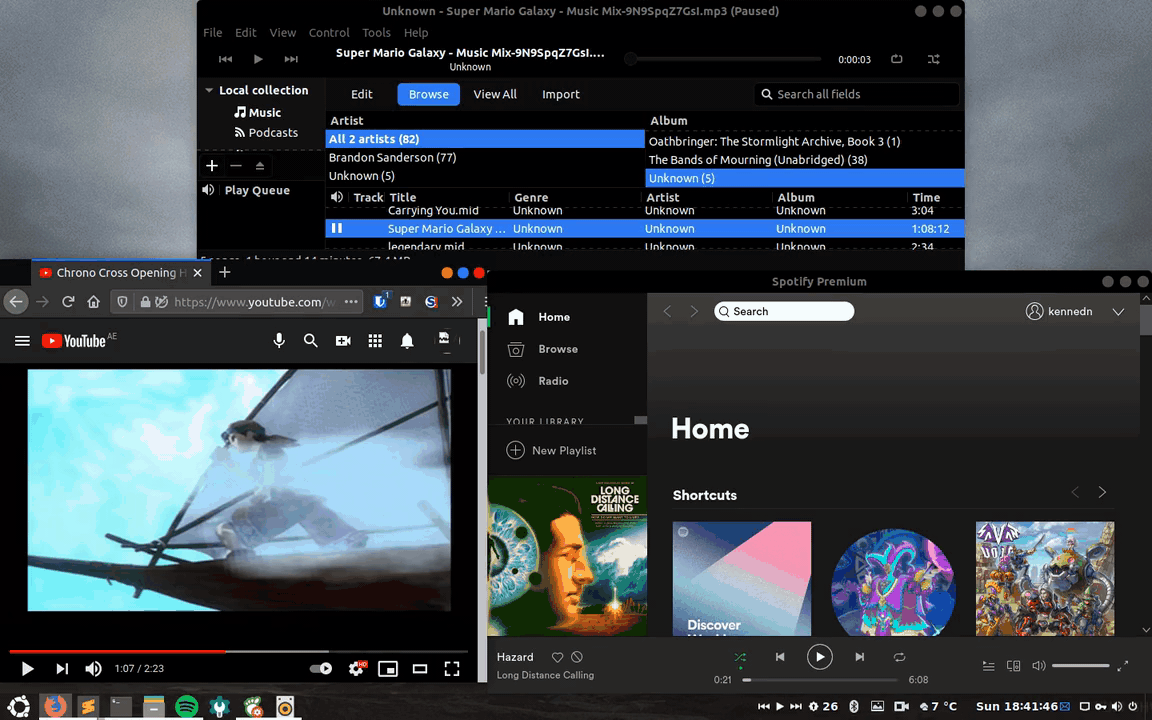Open YouTube notifications bell
This screenshot has width=1152, height=720.
[x=407, y=341]
